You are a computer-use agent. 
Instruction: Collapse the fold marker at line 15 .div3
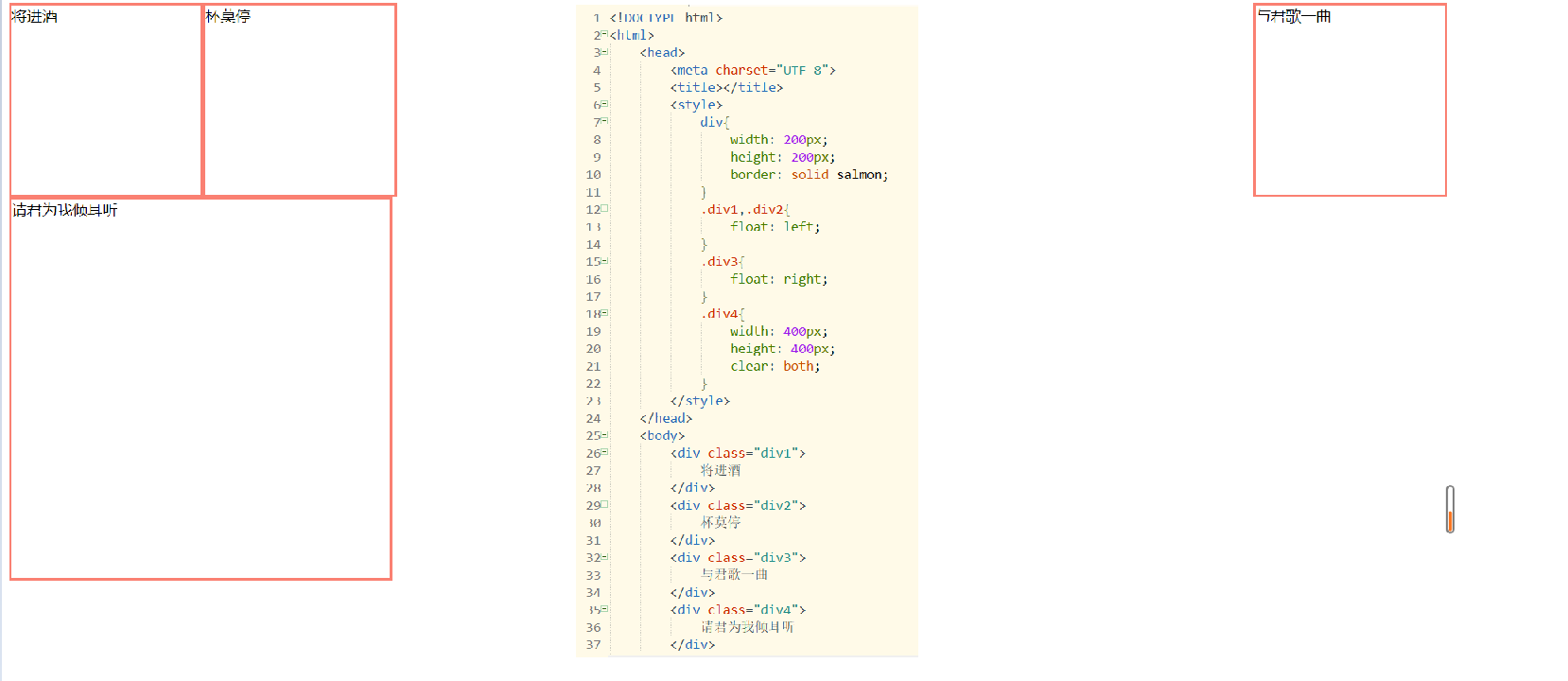(x=604, y=261)
